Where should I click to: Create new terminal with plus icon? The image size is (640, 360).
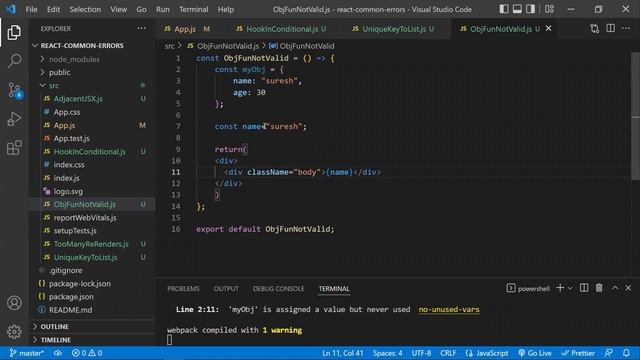(560, 288)
